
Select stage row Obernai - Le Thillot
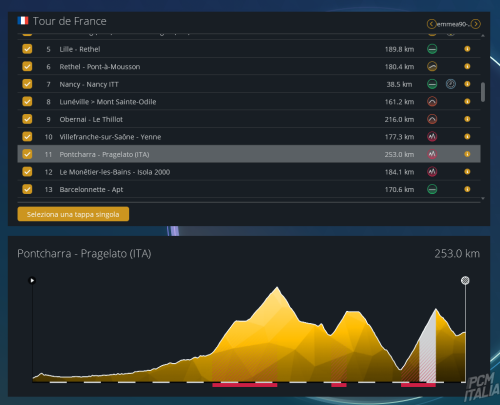tap(249, 119)
